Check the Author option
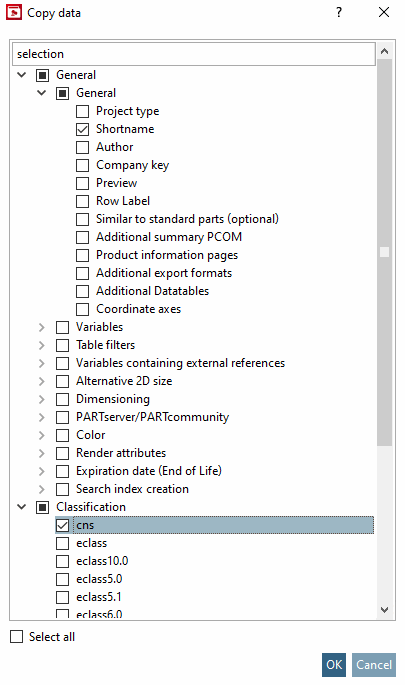405x685 pixels. pyautogui.click(x=83, y=147)
